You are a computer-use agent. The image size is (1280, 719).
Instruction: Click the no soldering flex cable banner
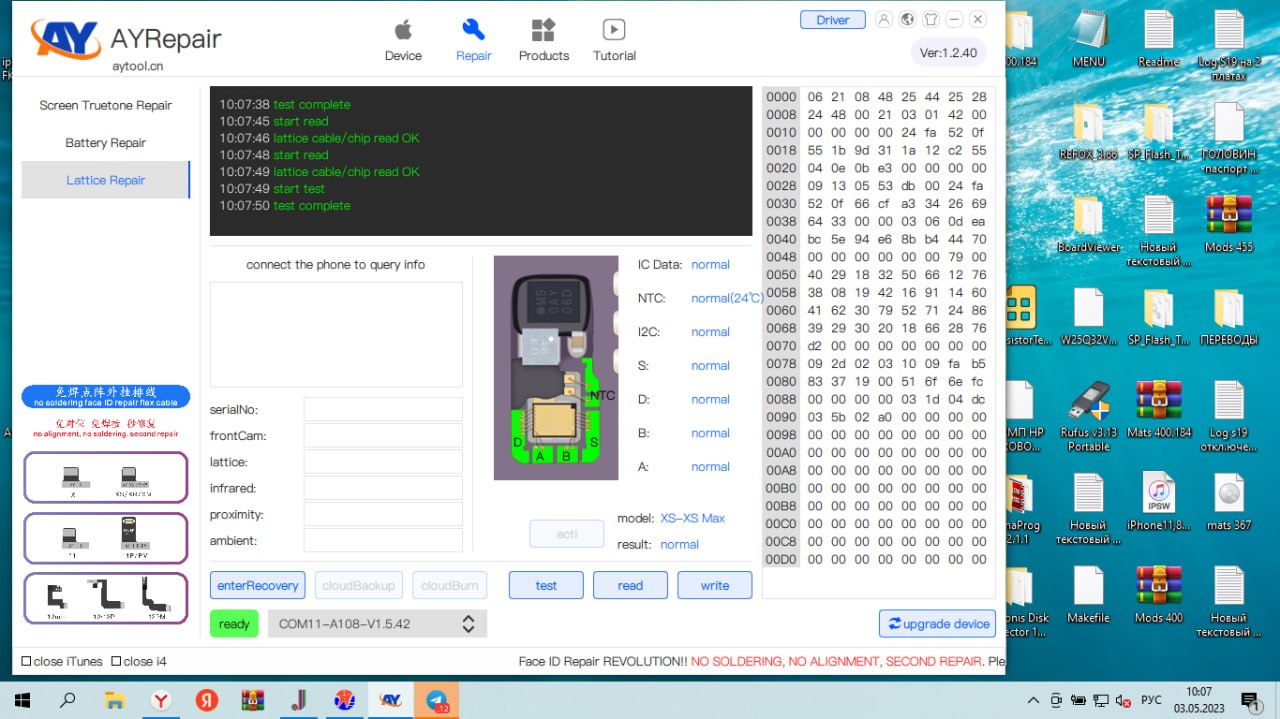(x=105, y=396)
